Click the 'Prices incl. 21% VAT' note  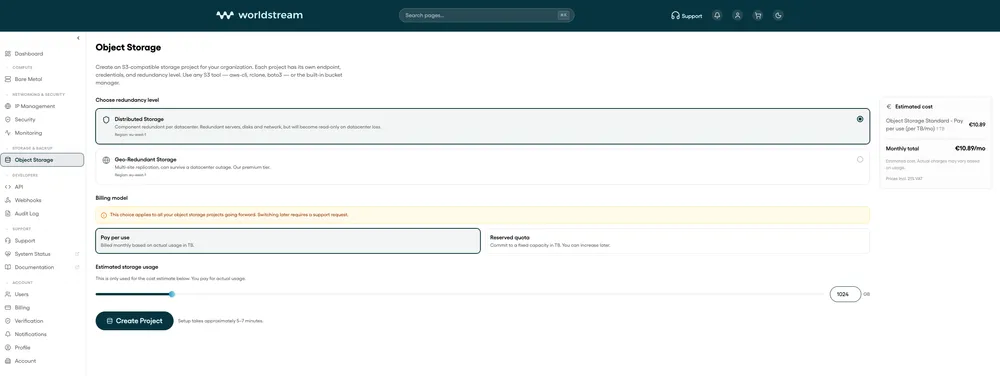tap(904, 178)
